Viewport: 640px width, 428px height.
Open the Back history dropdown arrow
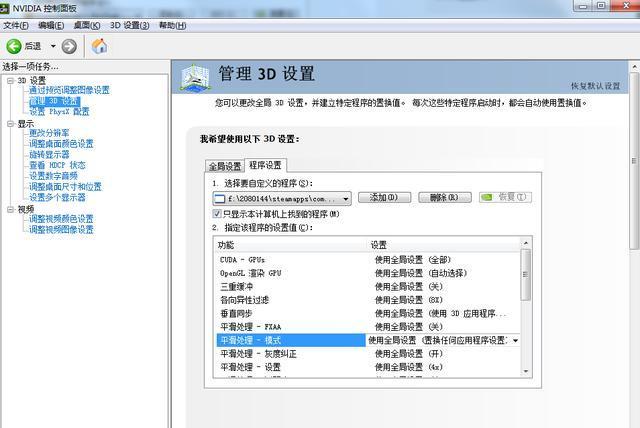click(x=53, y=46)
